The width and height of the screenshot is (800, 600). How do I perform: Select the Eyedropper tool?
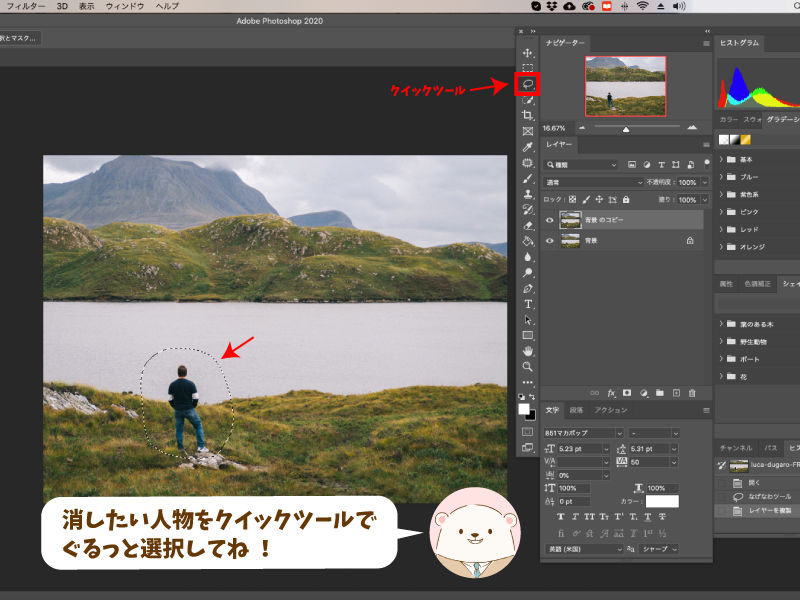click(528, 147)
